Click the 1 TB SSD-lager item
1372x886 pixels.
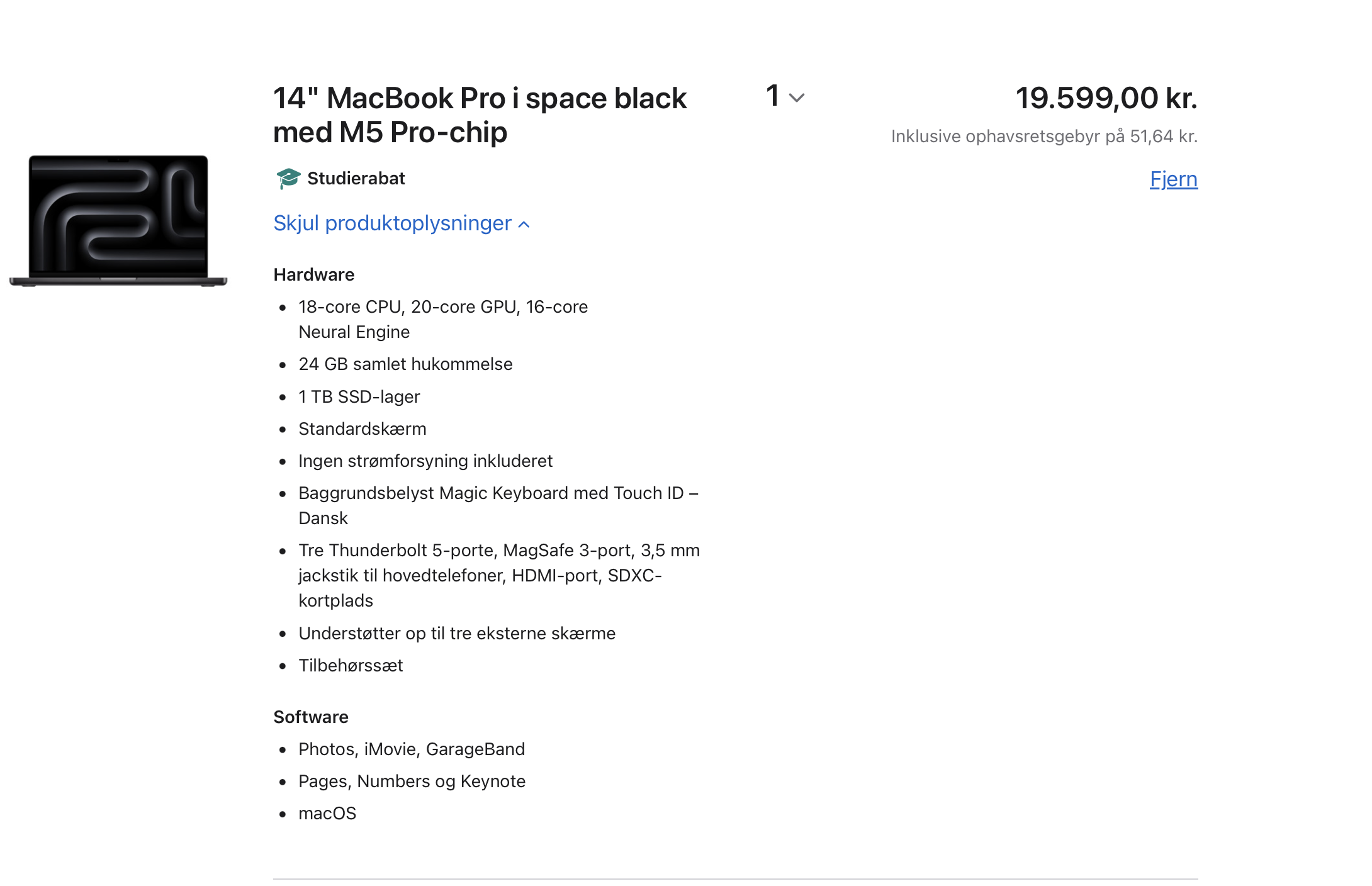pyautogui.click(x=359, y=397)
